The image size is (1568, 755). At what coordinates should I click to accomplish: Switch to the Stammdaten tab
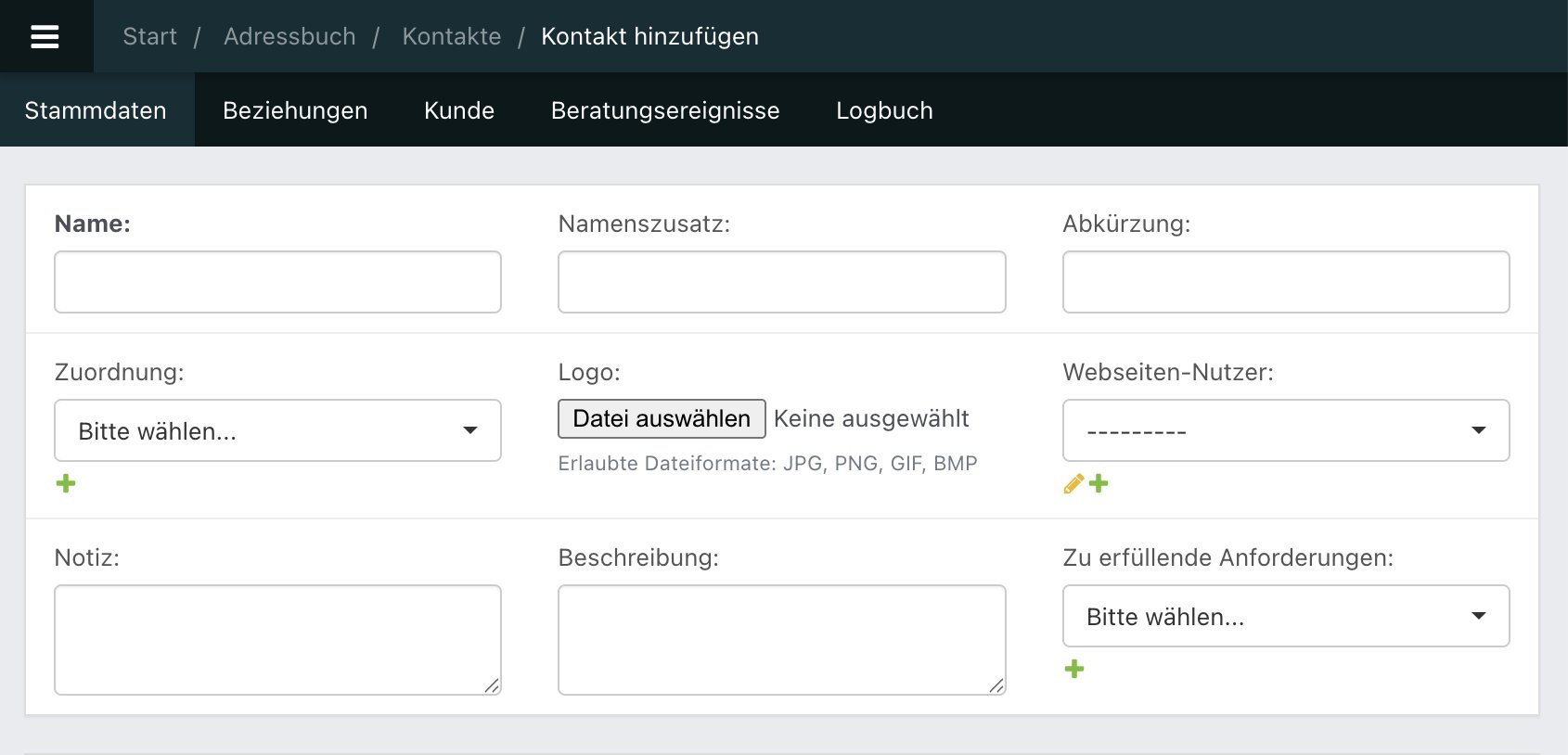point(96,110)
